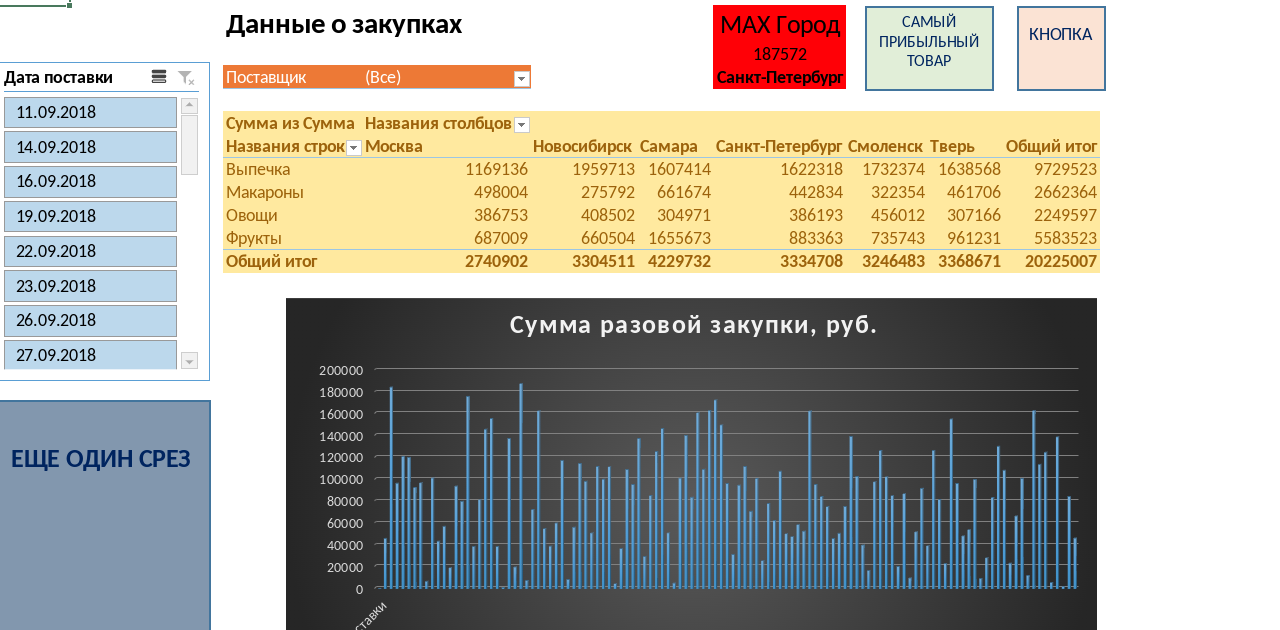
Task: Open the Поставщик filter dropdown
Action: coord(520,78)
